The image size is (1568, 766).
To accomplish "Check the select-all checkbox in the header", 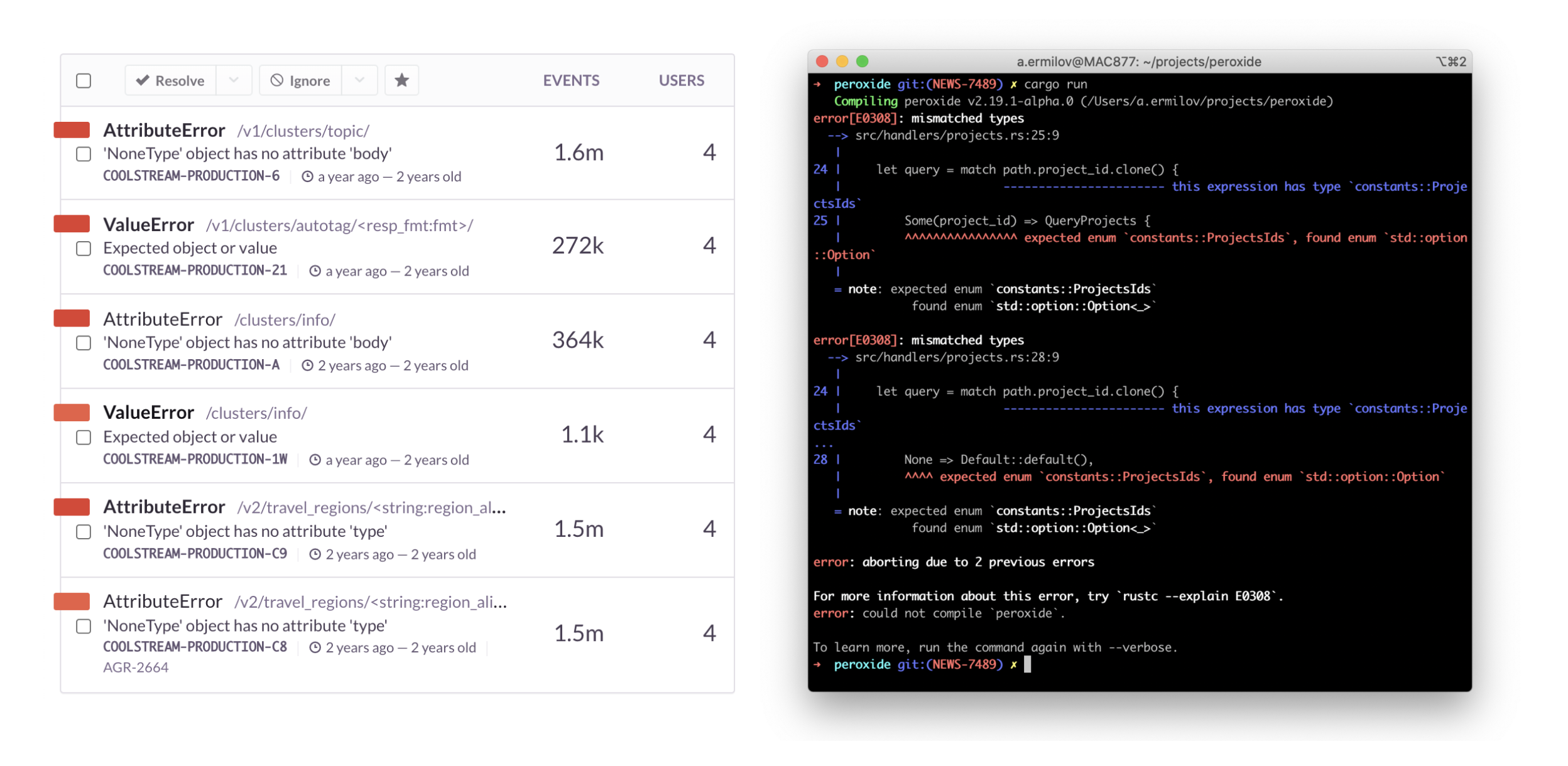I will [x=83, y=80].
